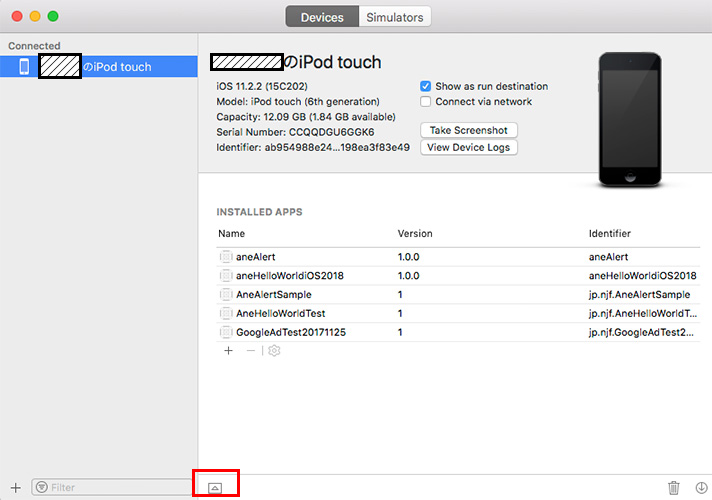
Task: Click the aneHelloWorldiOS2018 identifier cell
Action: tap(643, 276)
